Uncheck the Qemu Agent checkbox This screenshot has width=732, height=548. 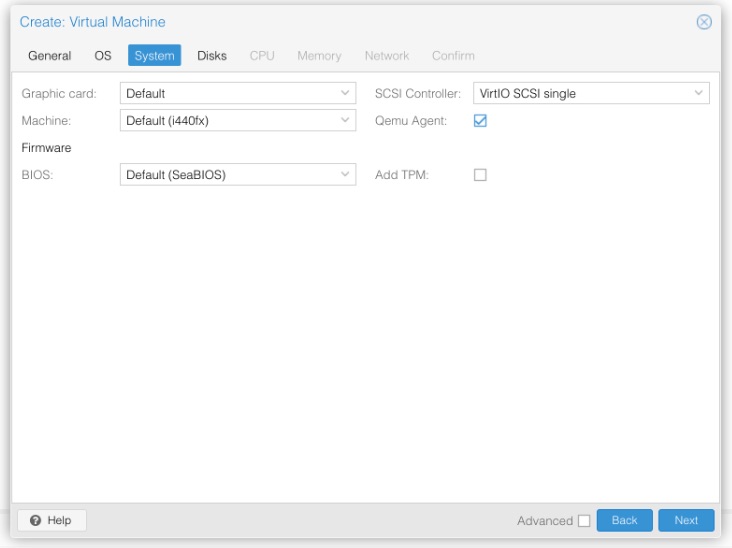[480, 120]
